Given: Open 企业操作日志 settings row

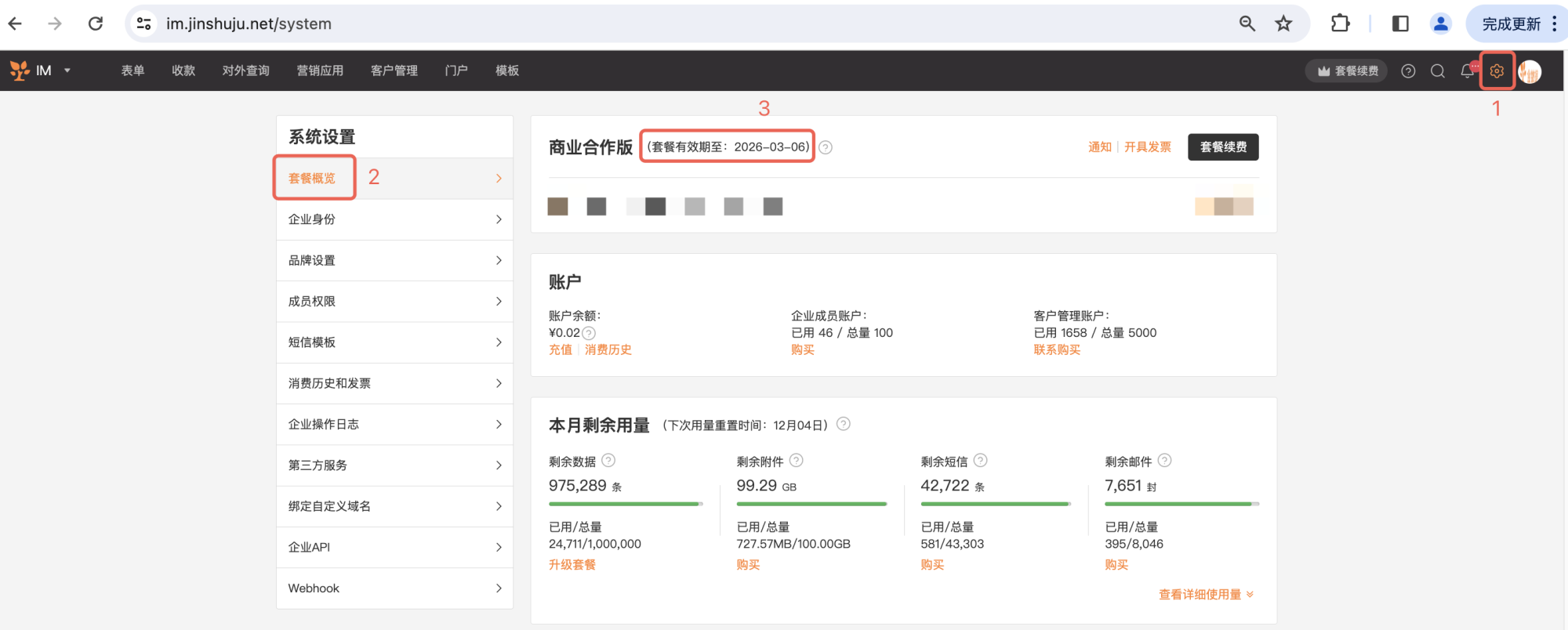Looking at the screenshot, I should tap(395, 425).
